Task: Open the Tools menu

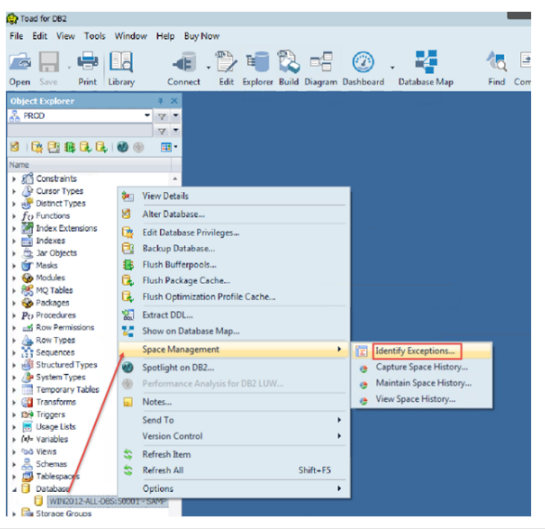Action: pos(95,36)
